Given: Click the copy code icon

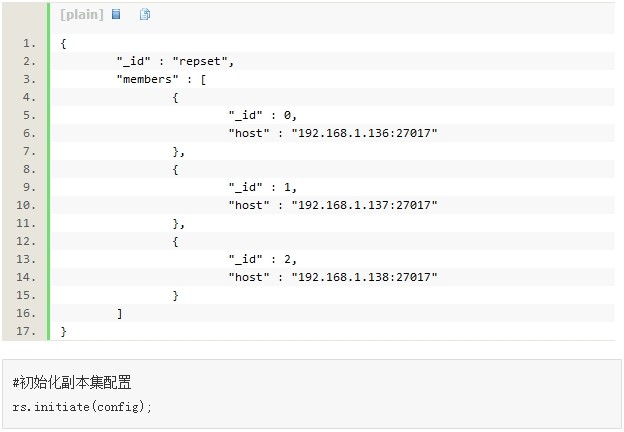Looking at the screenshot, I should 145,14.
